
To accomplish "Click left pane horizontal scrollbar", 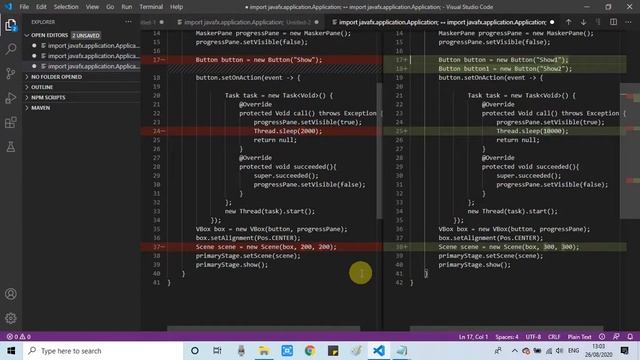I will tap(264, 328).
